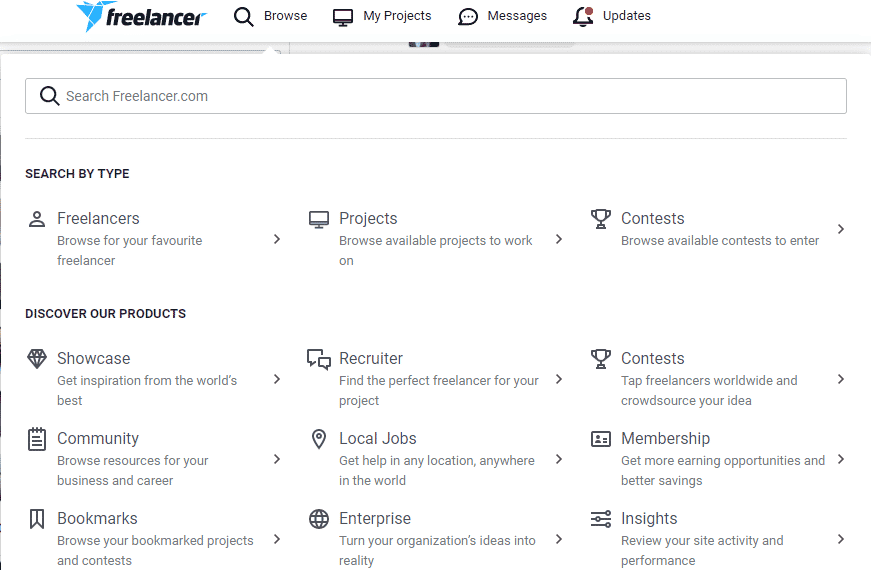Open Local Jobs link
This screenshot has width=871, height=570.
tap(378, 438)
